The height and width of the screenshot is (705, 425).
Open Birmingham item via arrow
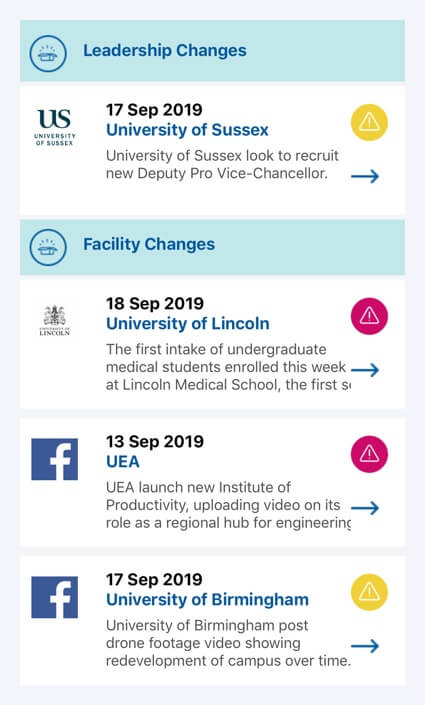coord(365,646)
